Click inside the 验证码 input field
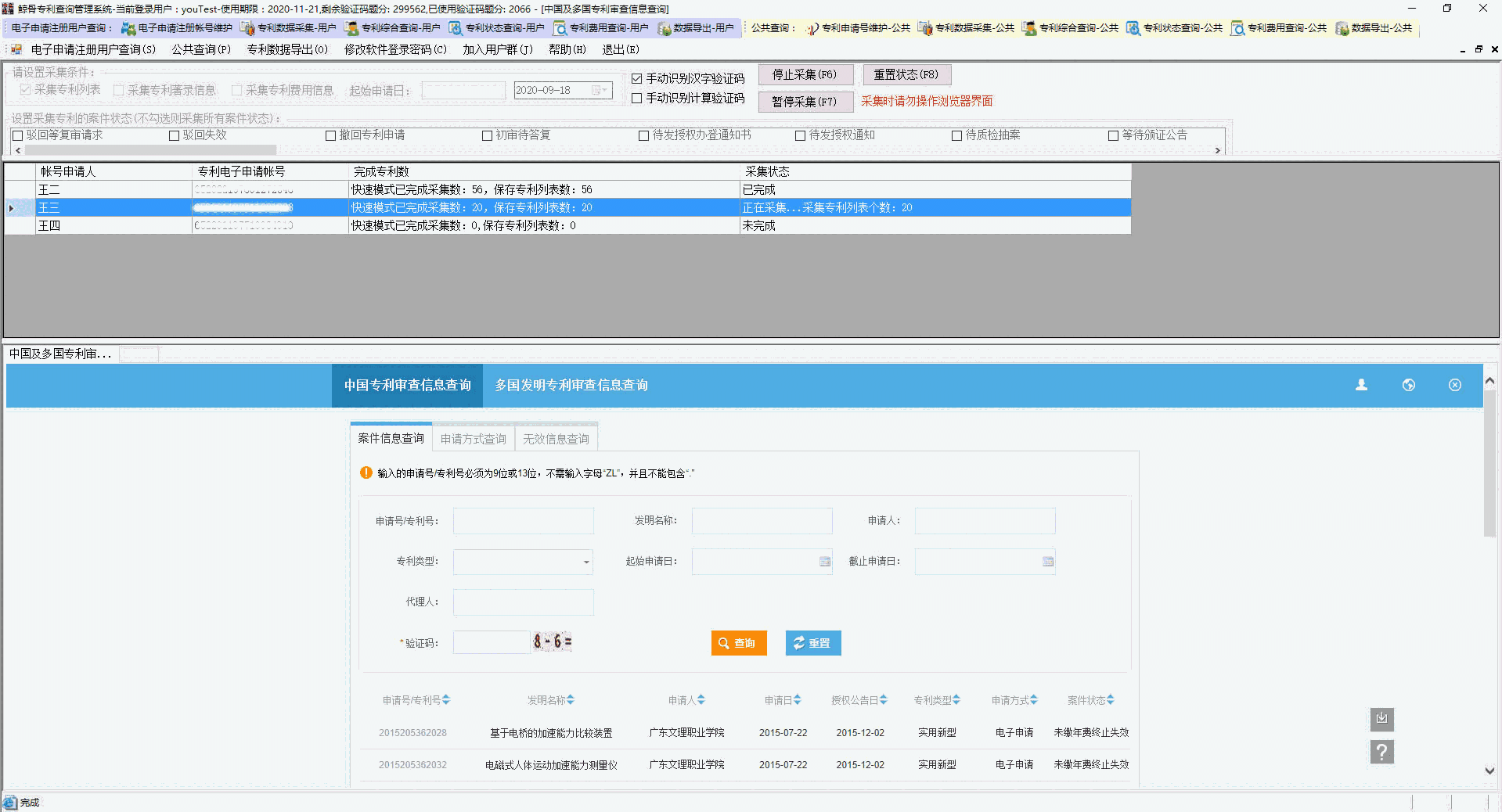The height and width of the screenshot is (812, 1502). [x=491, y=641]
